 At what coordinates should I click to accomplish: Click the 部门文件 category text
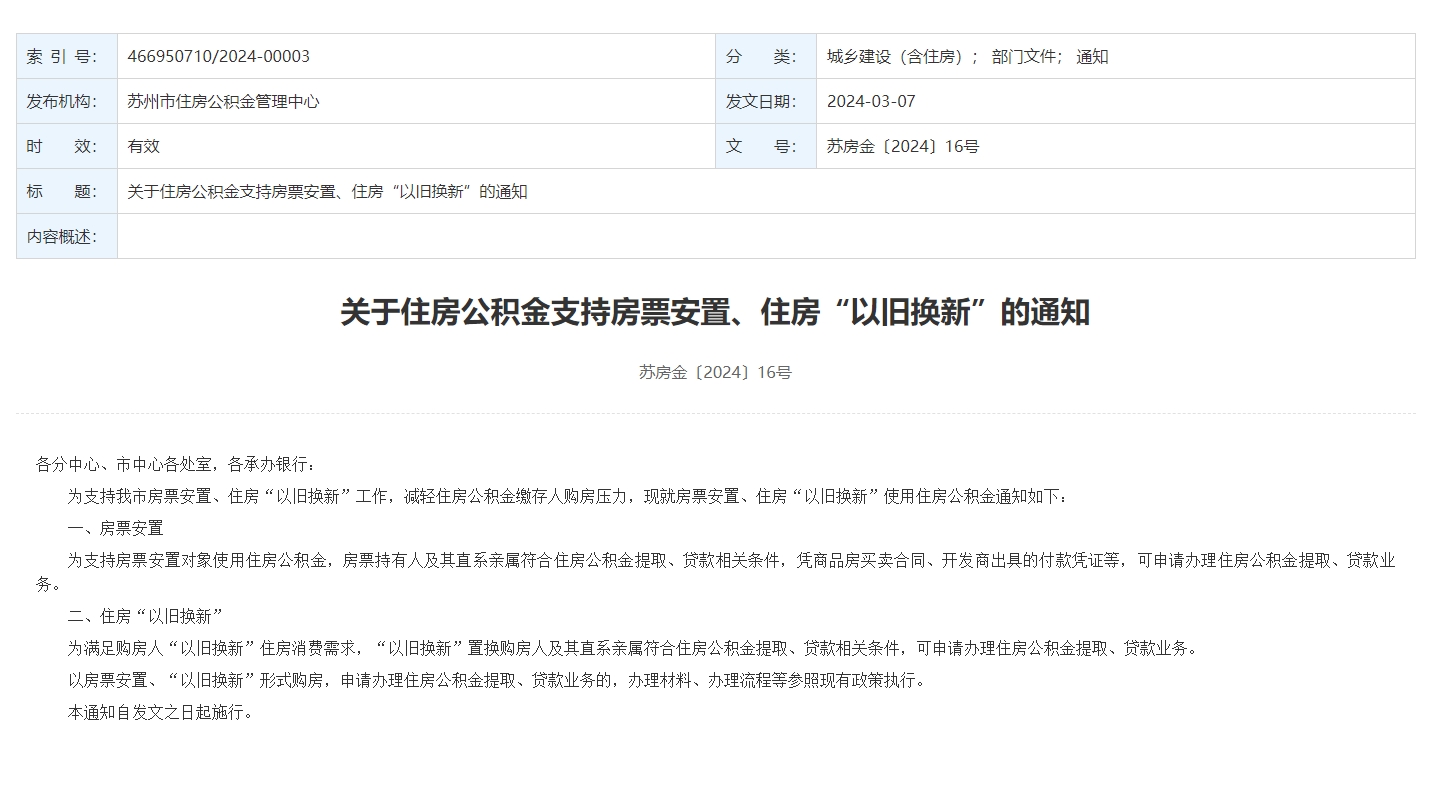point(1027,56)
